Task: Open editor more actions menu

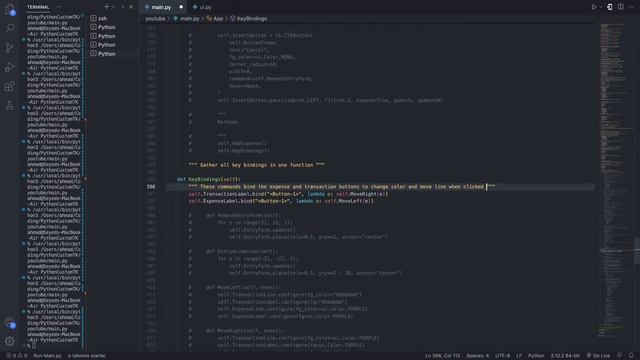Action: tap(631, 7)
